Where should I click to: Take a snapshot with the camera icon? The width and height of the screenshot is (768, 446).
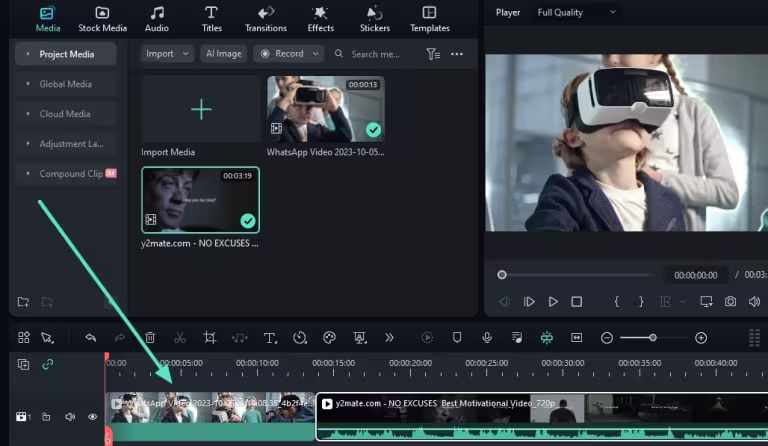pos(730,302)
